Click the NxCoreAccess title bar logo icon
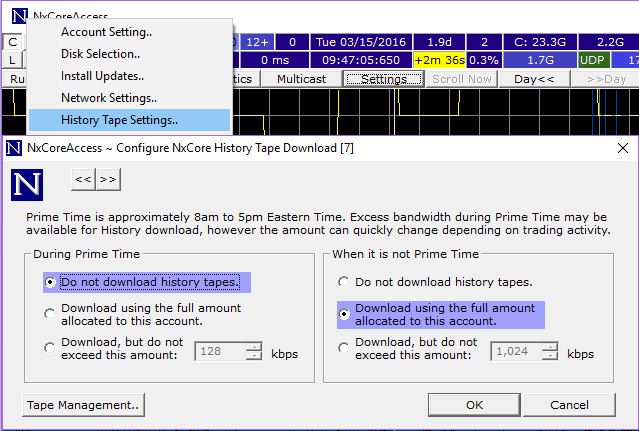 coord(19,16)
